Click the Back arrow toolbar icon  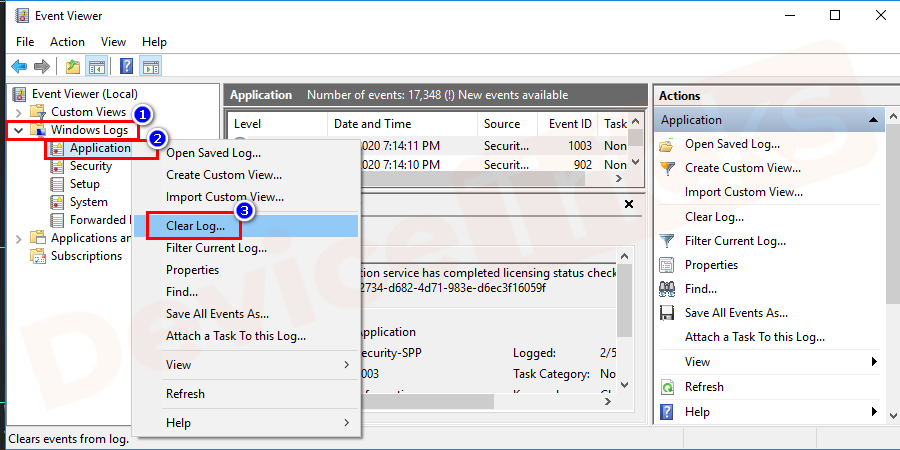[19, 67]
